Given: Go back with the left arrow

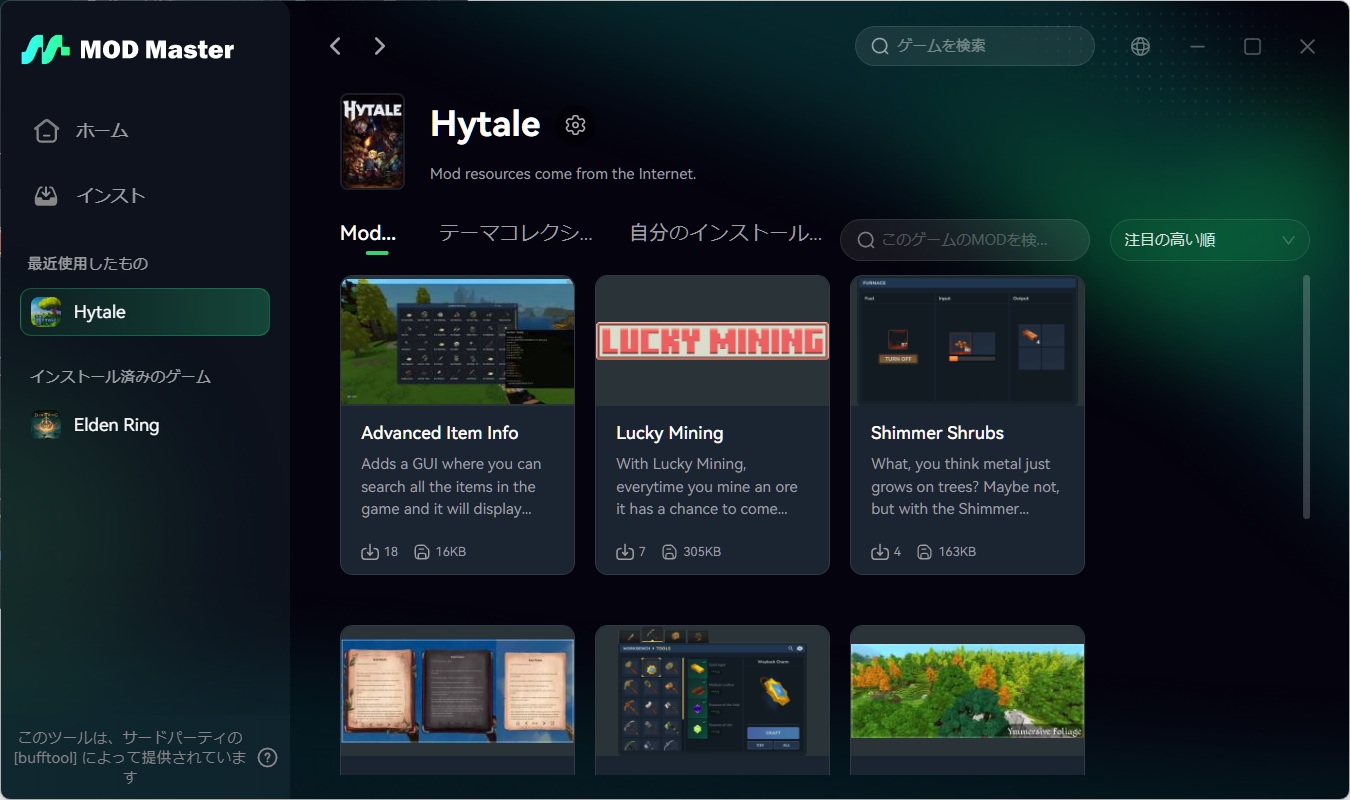Looking at the screenshot, I should coord(336,46).
